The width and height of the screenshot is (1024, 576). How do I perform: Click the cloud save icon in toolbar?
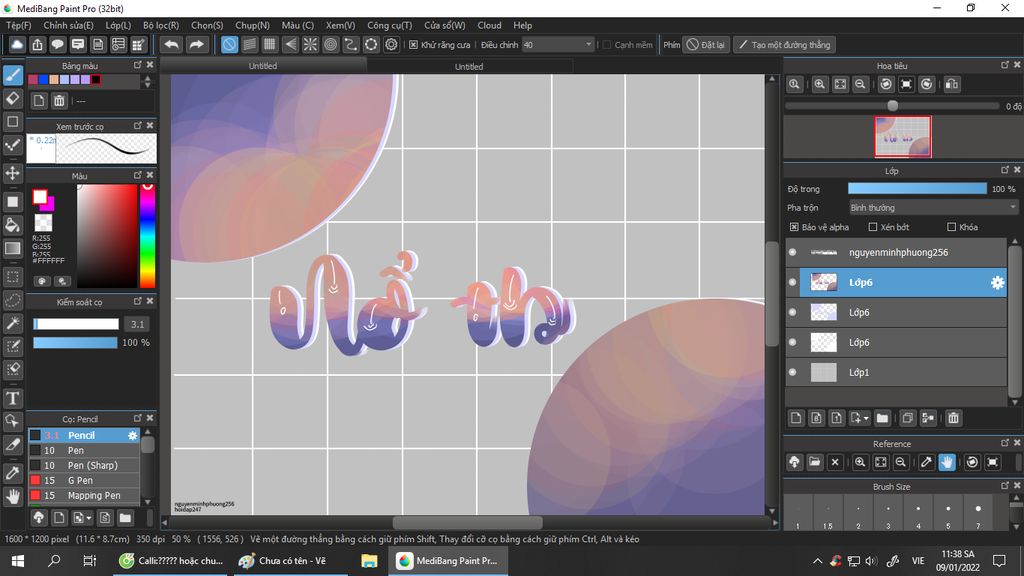17,44
